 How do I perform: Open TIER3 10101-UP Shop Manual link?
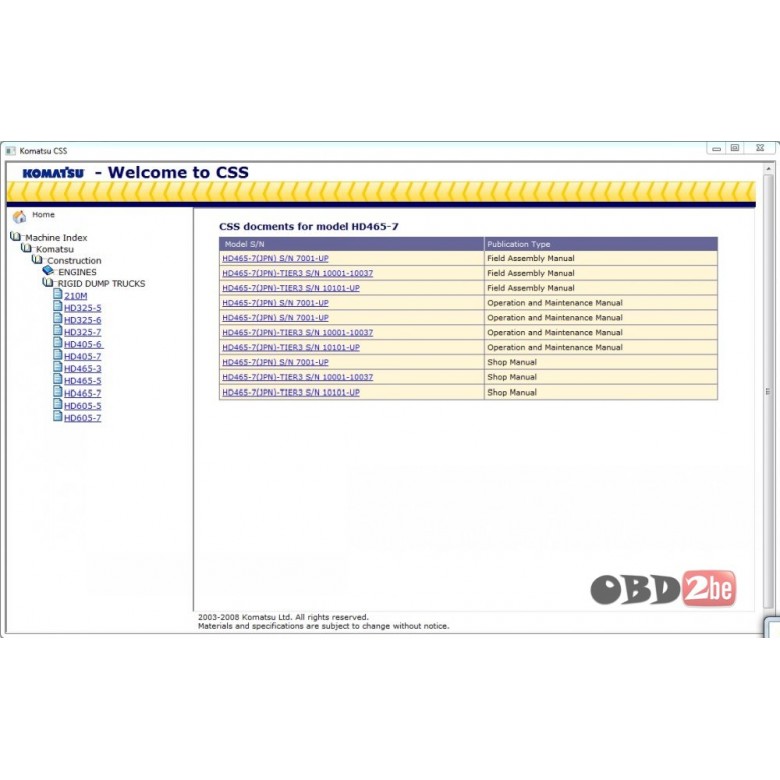(291, 392)
